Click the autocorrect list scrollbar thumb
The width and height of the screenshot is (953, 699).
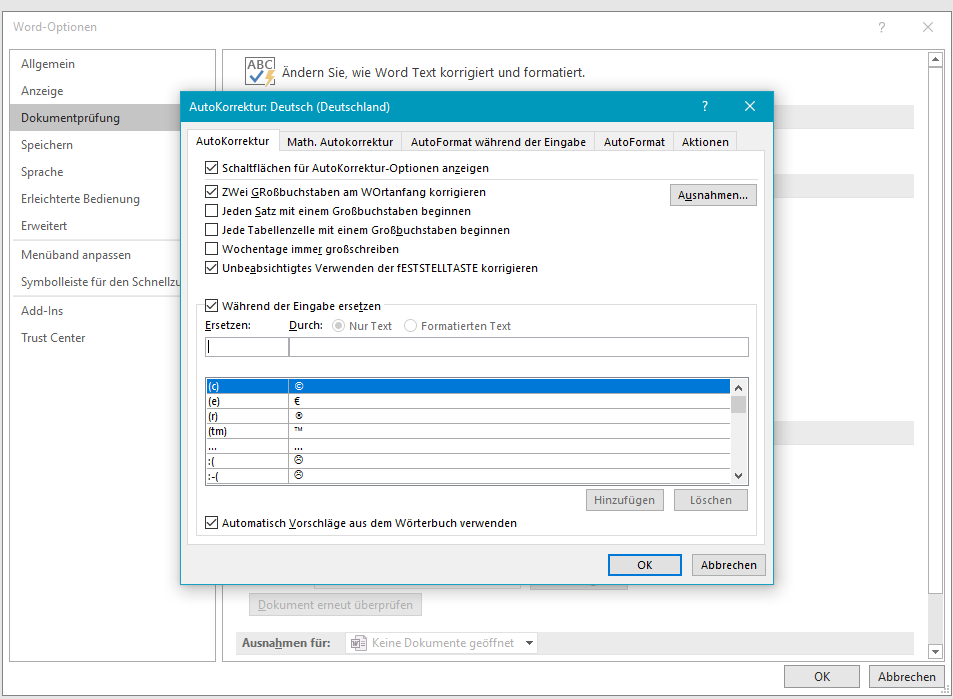(x=738, y=405)
